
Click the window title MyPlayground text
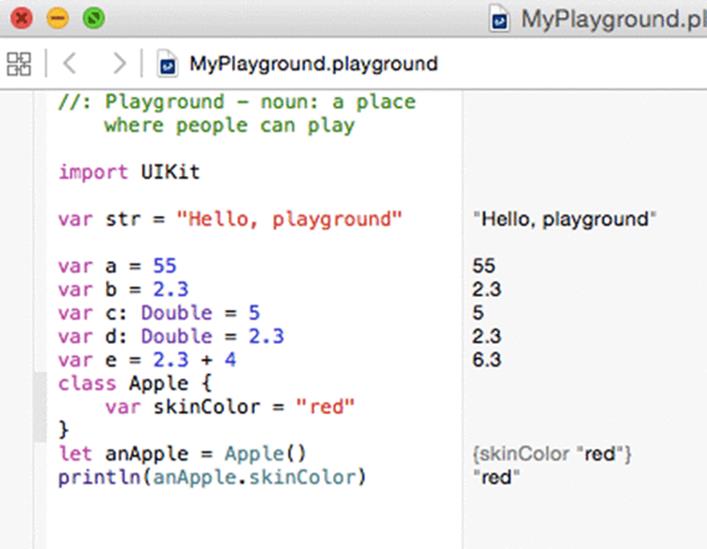tap(614, 19)
